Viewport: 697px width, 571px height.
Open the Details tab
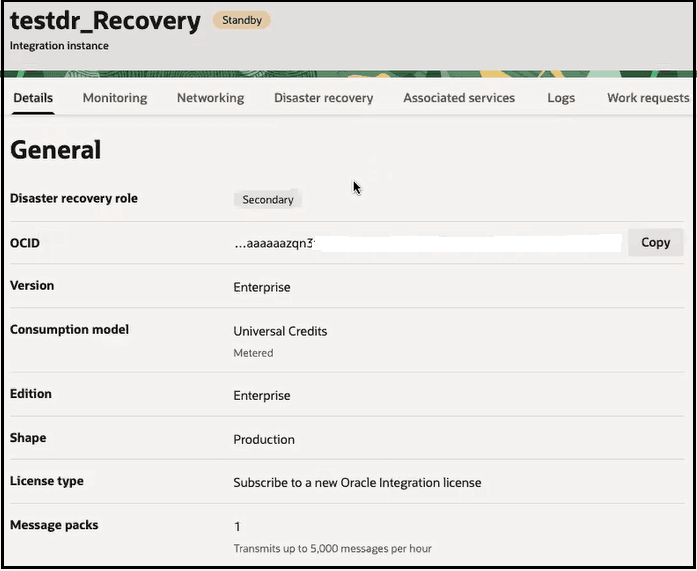point(33,98)
